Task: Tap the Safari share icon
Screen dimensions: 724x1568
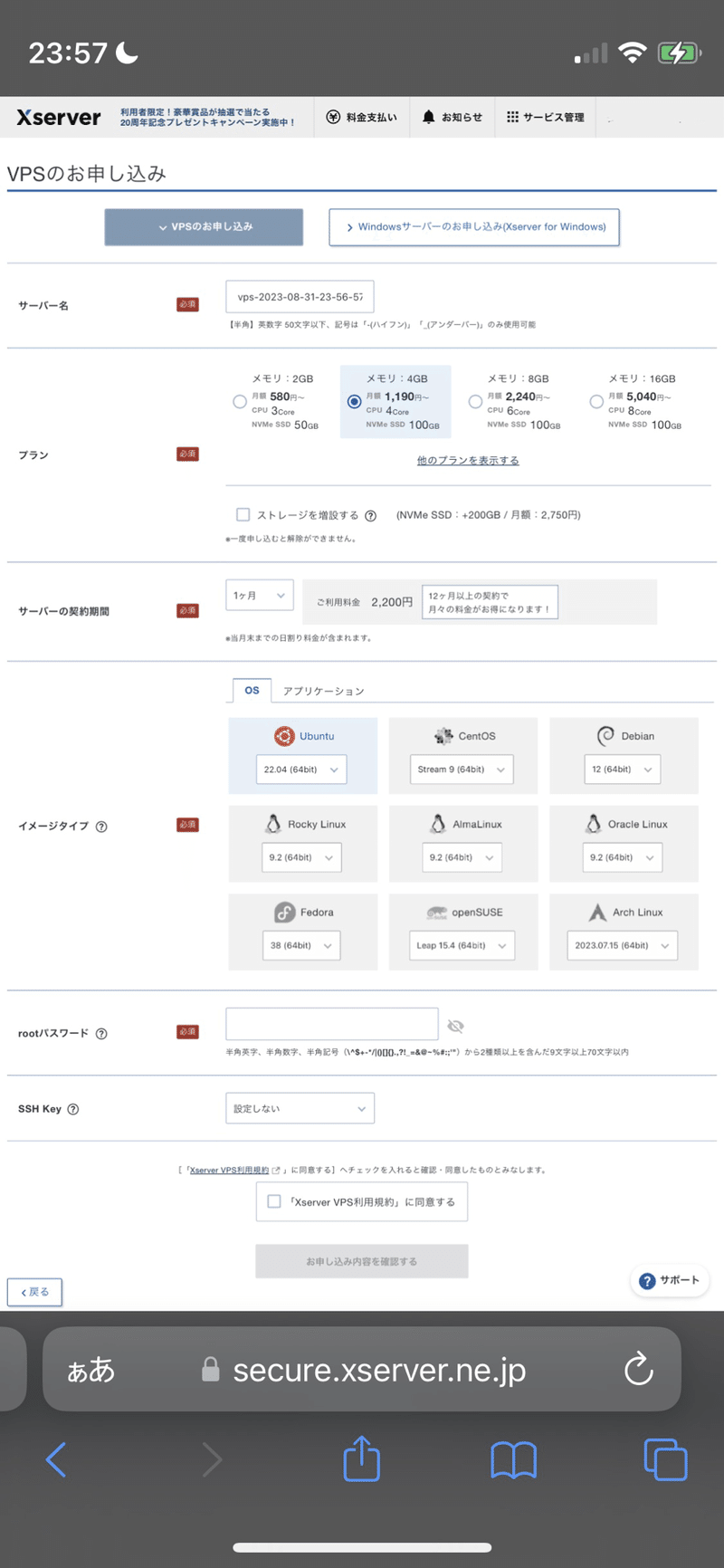Action: point(362,1458)
